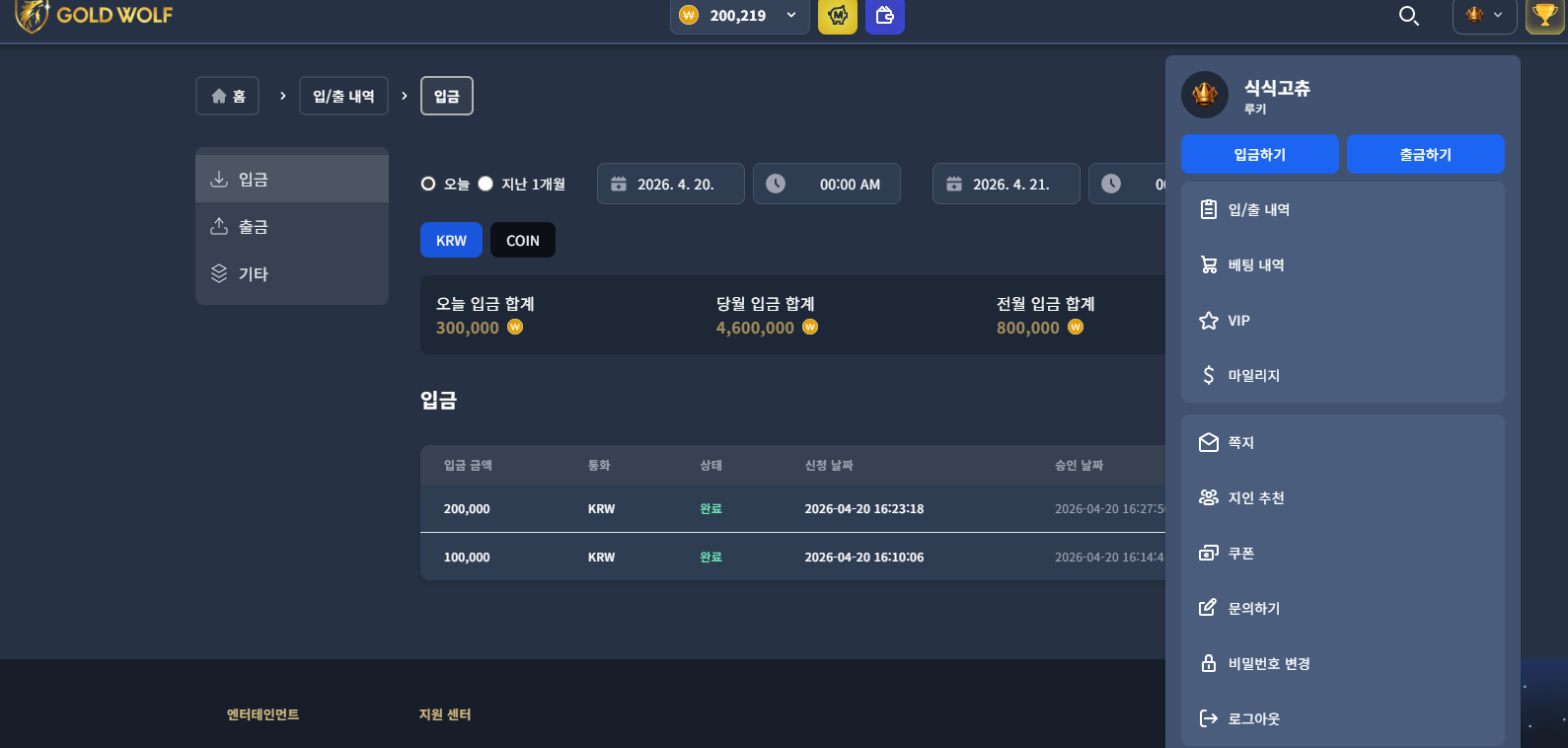Open 쪽지 messages envelope item
The image size is (1568, 748).
tap(1342, 442)
